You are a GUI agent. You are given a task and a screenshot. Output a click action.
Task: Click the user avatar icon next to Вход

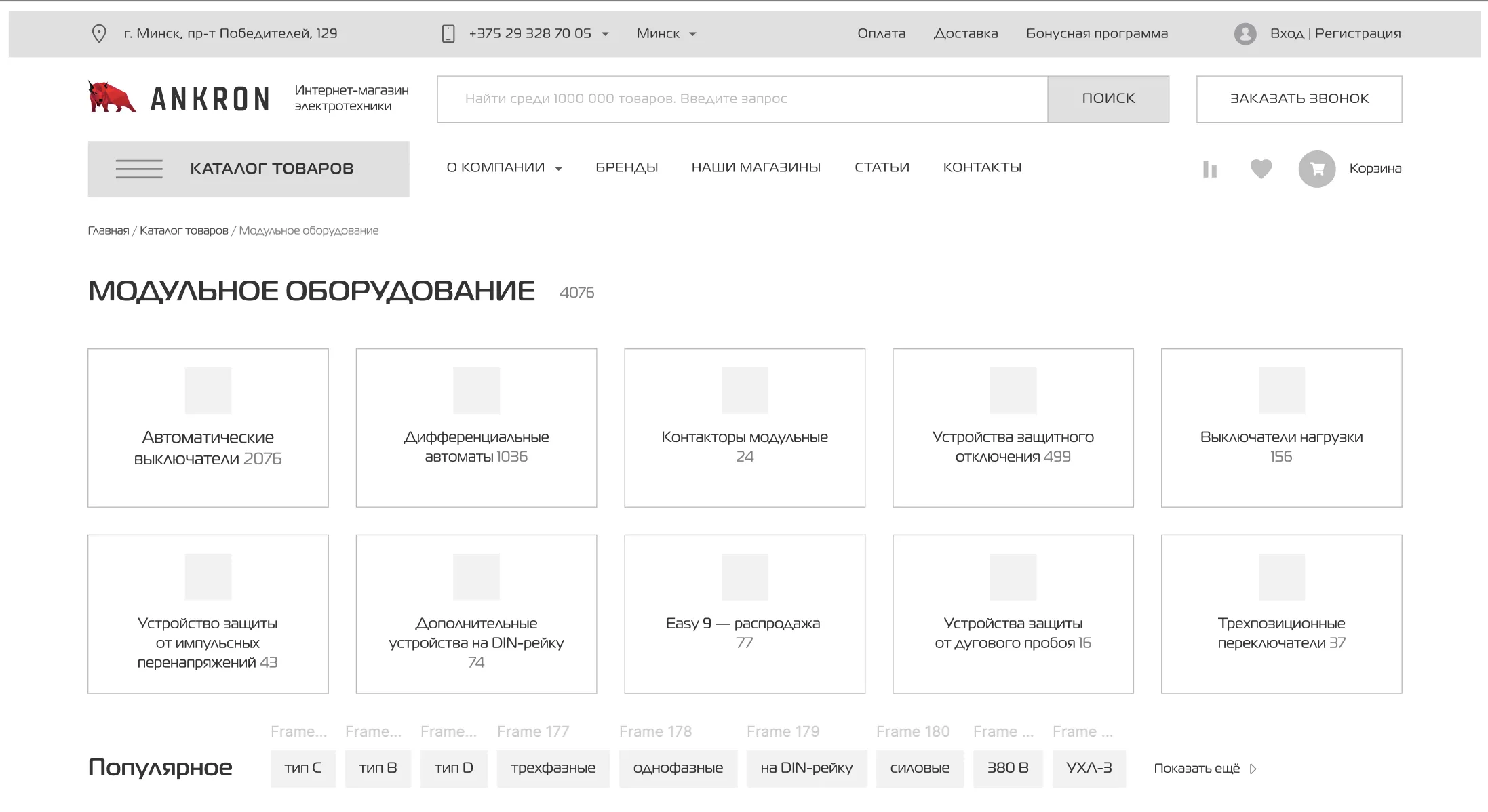tap(1245, 33)
